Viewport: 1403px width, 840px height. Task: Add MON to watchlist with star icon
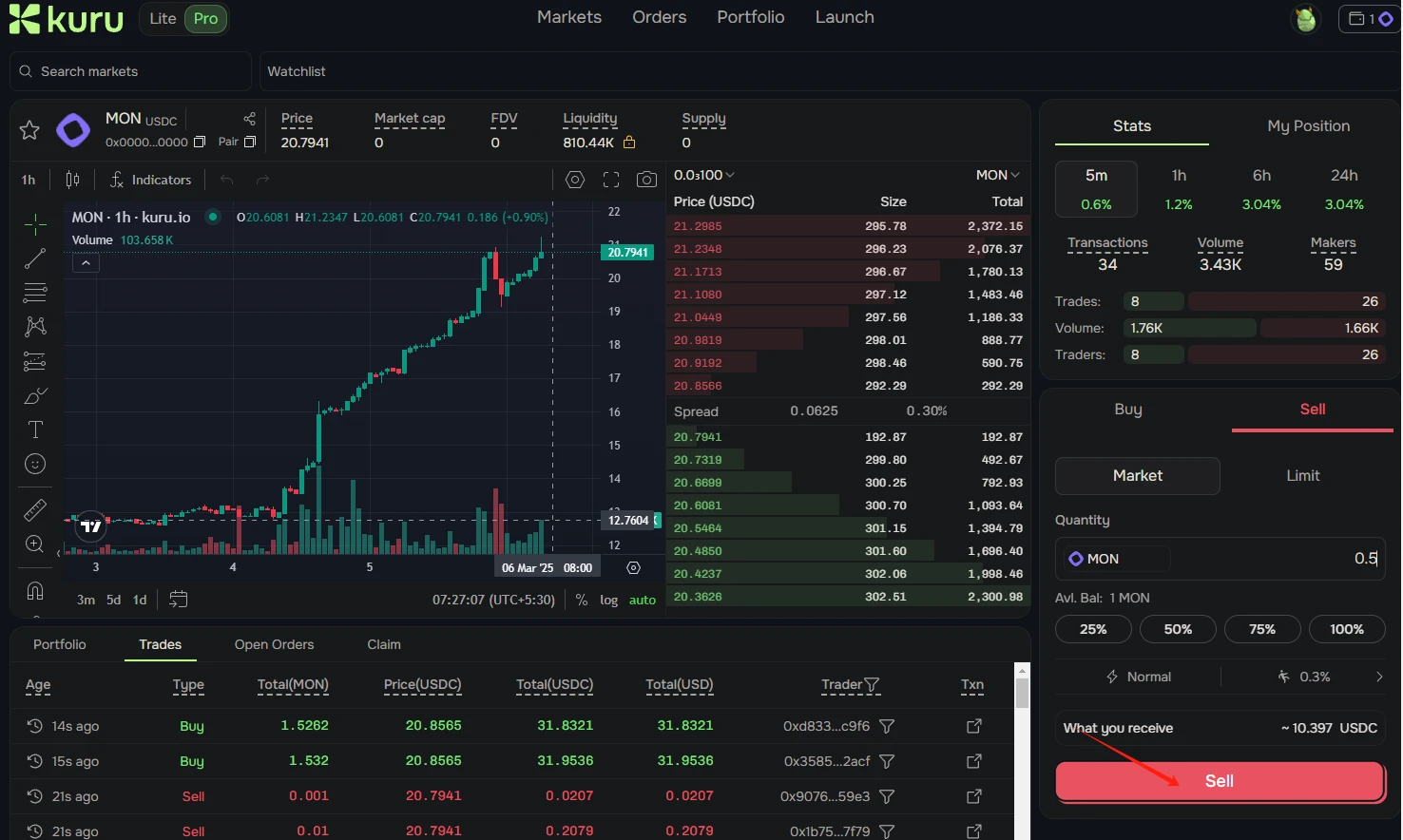[x=29, y=130]
